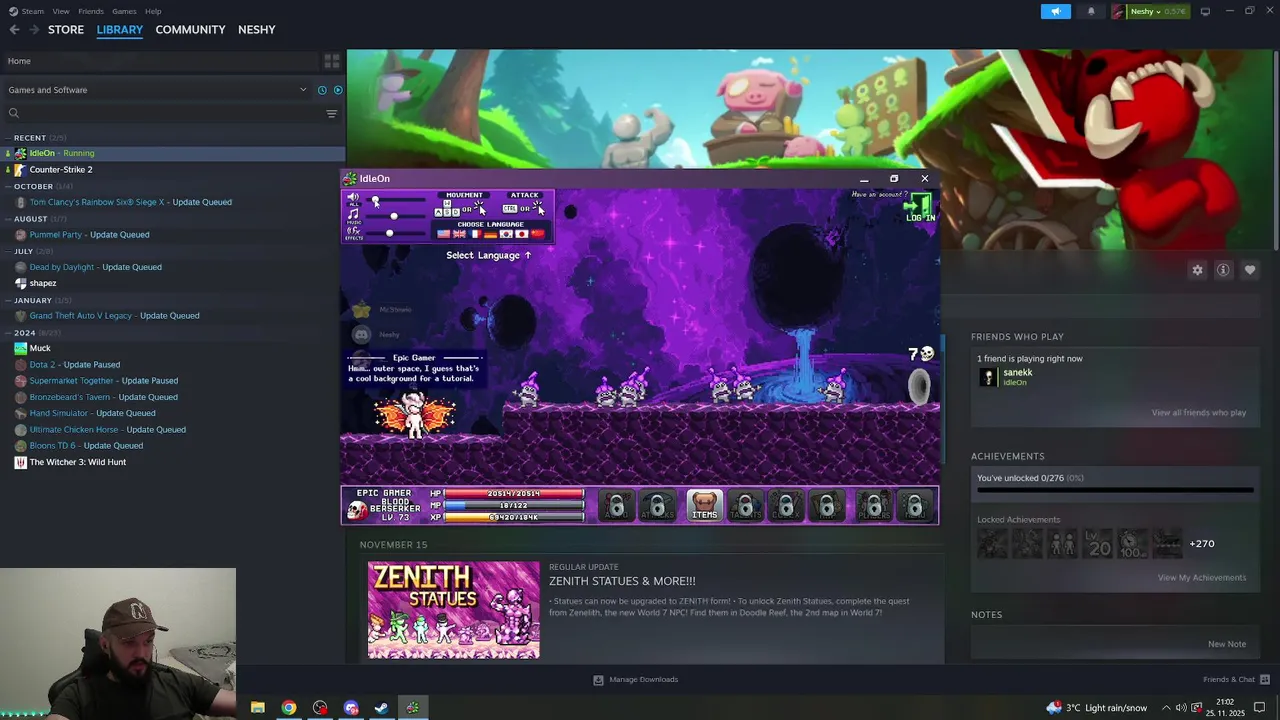This screenshot has width=1280, height=720.
Task: Open the View menu
Action: pos(61,11)
